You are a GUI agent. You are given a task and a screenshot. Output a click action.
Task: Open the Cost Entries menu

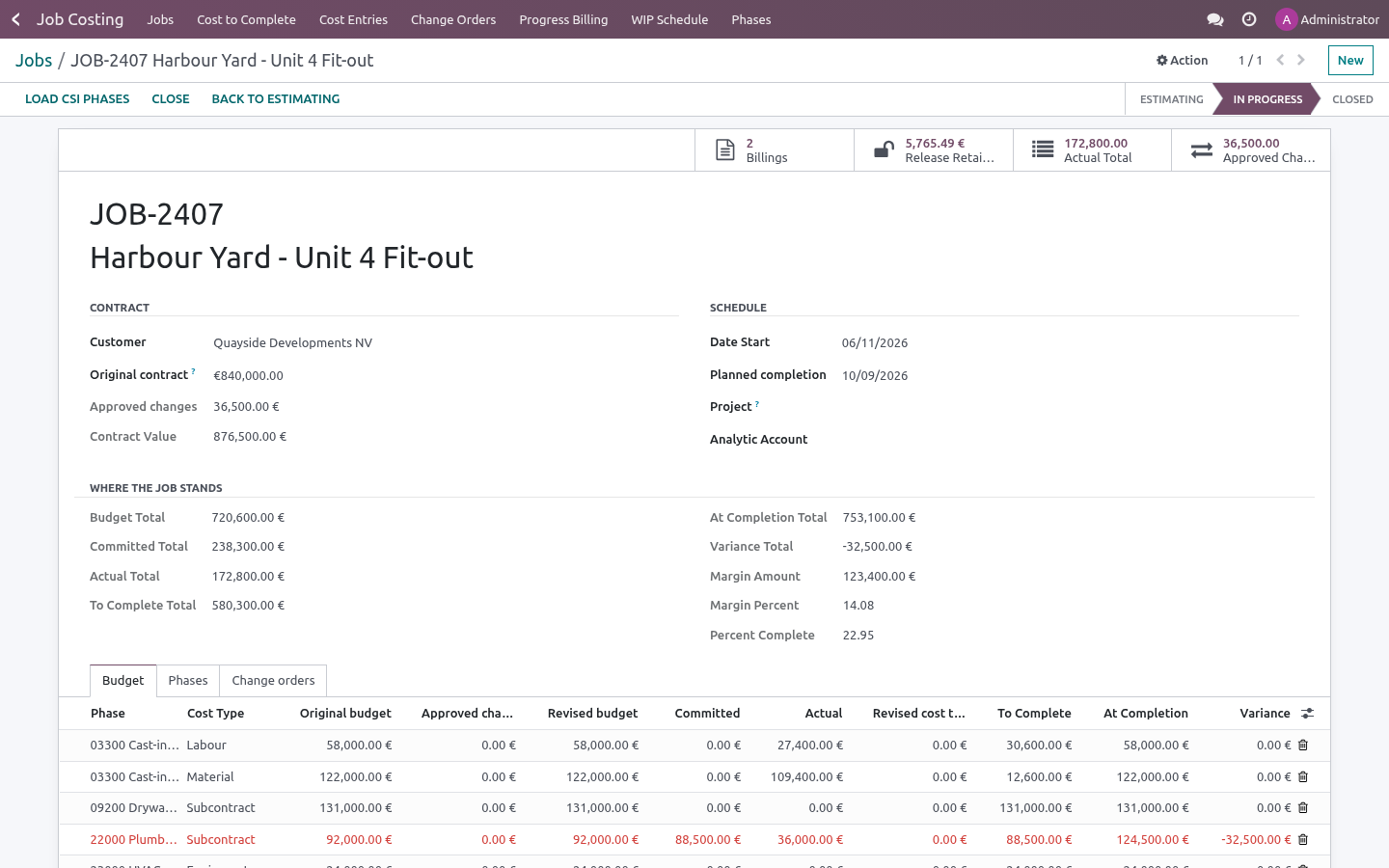pos(353,19)
